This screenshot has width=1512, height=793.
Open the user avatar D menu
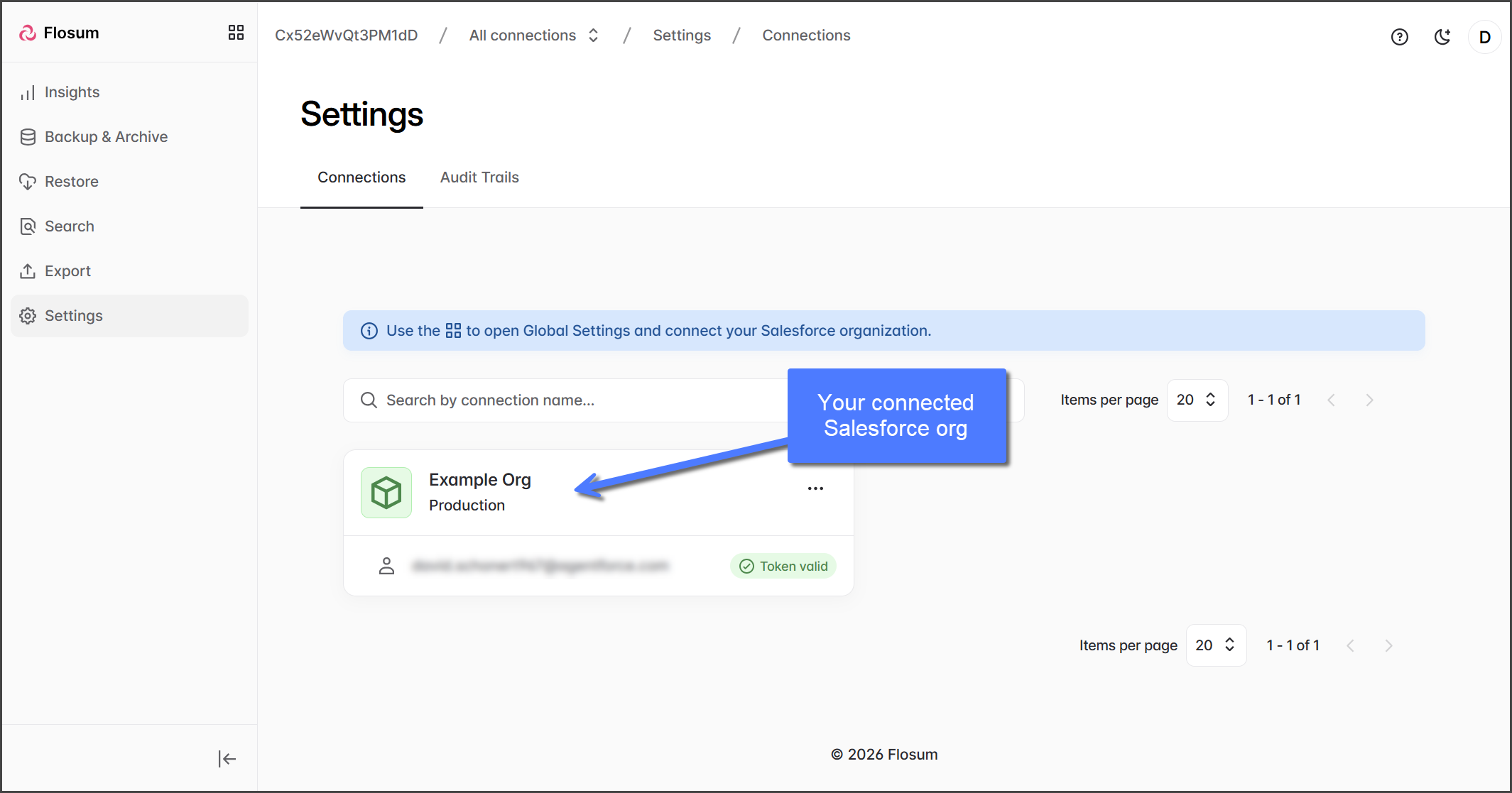click(1484, 37)
